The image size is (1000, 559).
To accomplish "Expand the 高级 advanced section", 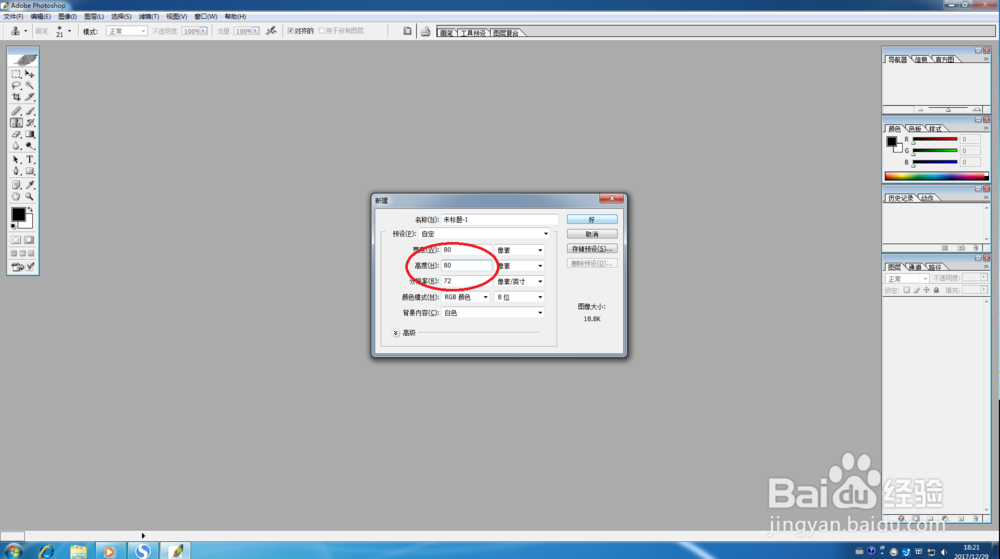I will pyautogui.click(x=395, y=333).
